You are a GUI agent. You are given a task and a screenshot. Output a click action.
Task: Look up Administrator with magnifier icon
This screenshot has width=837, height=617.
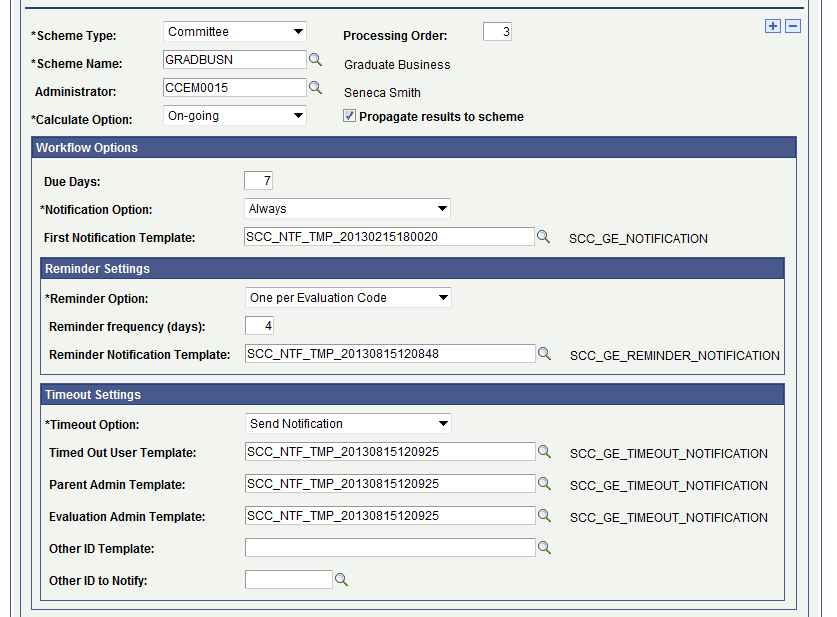point(315,88)
